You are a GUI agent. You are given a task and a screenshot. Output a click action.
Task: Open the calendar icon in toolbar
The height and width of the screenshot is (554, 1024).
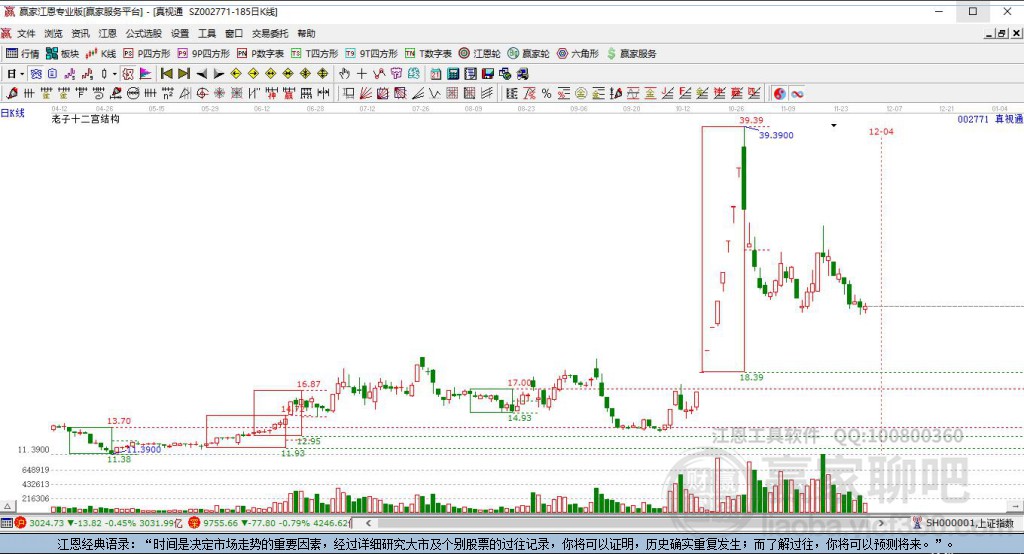click(436, 74)
